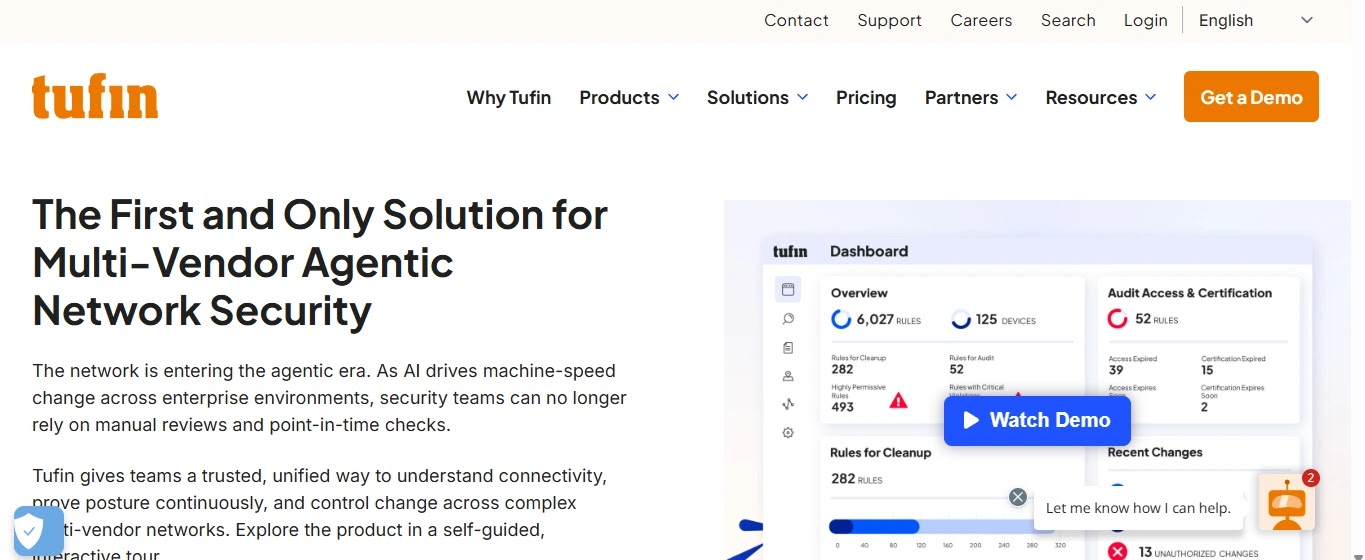Expand the Resources menu

(x=1101, y=97)
